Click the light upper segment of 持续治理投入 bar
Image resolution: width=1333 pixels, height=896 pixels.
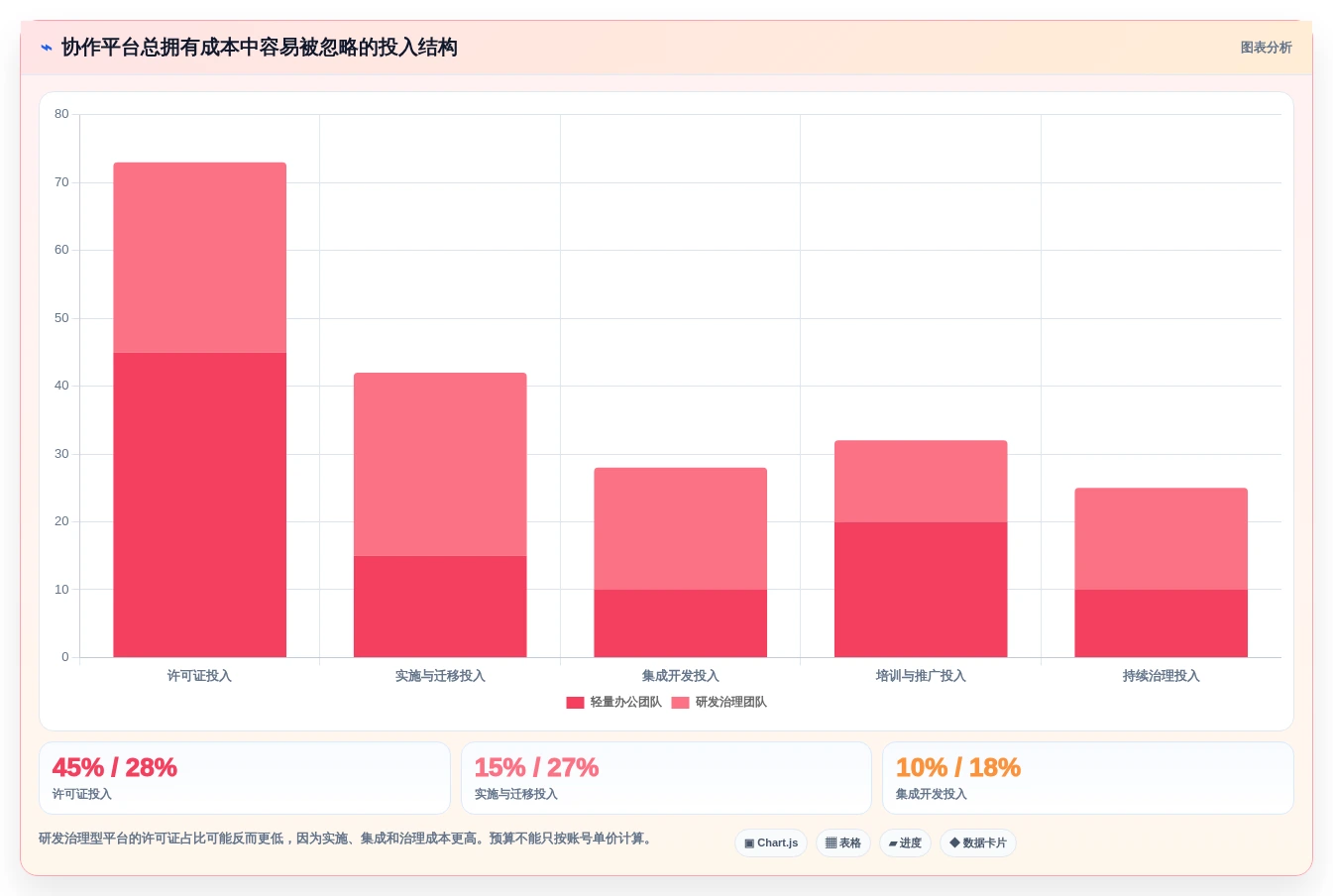click(x=1162, y=538)
